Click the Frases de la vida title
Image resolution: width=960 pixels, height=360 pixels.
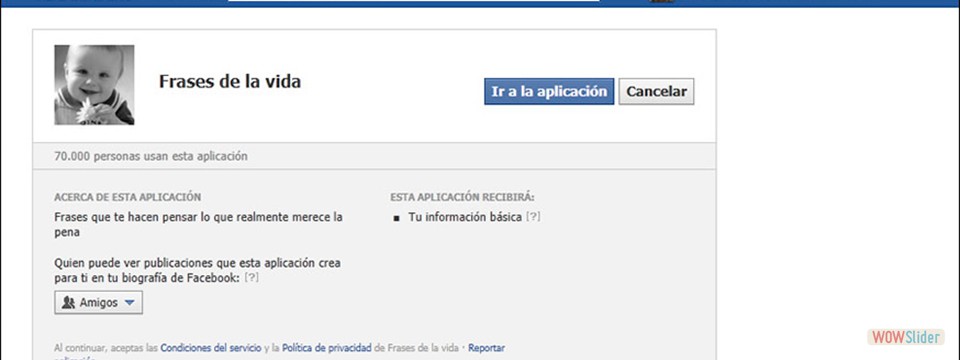(x=230, y=81)
